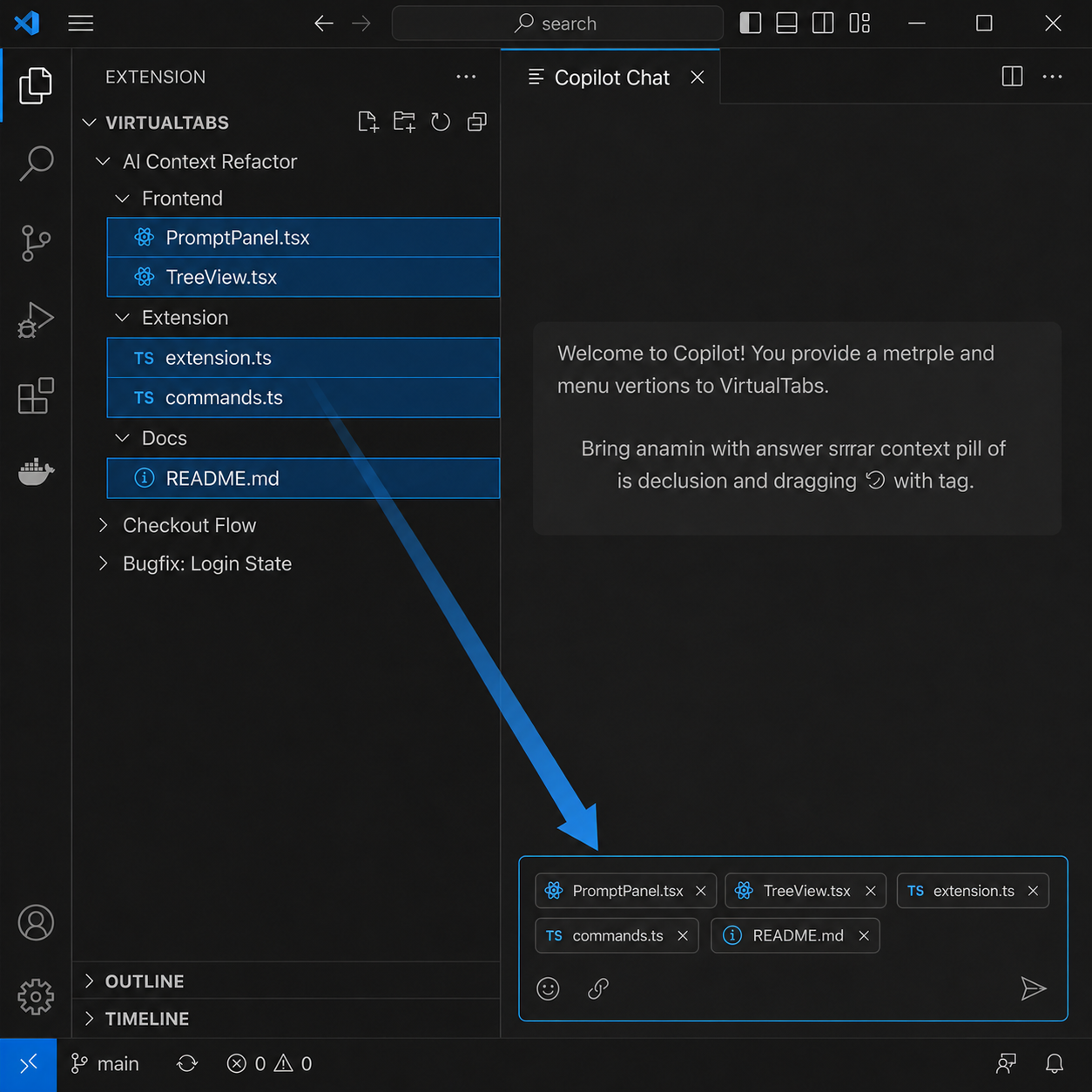Remove the commands.ts context pill
The image size is (1092, 1092).
click(683, 935)
